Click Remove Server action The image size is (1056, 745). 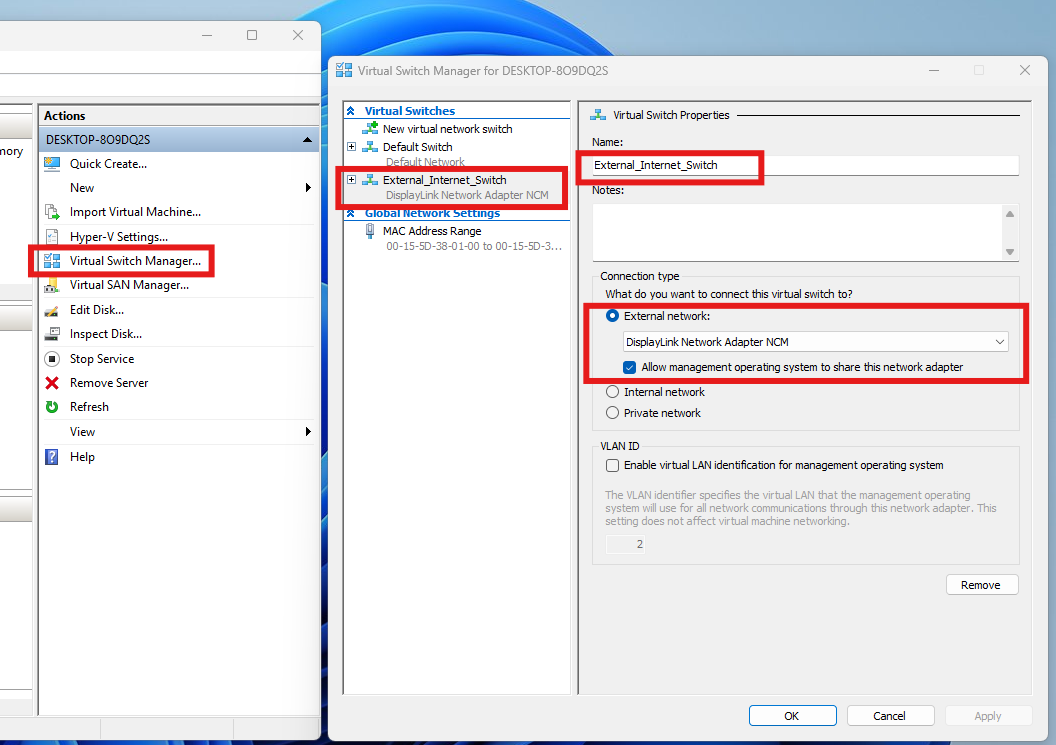coord(108,383)
